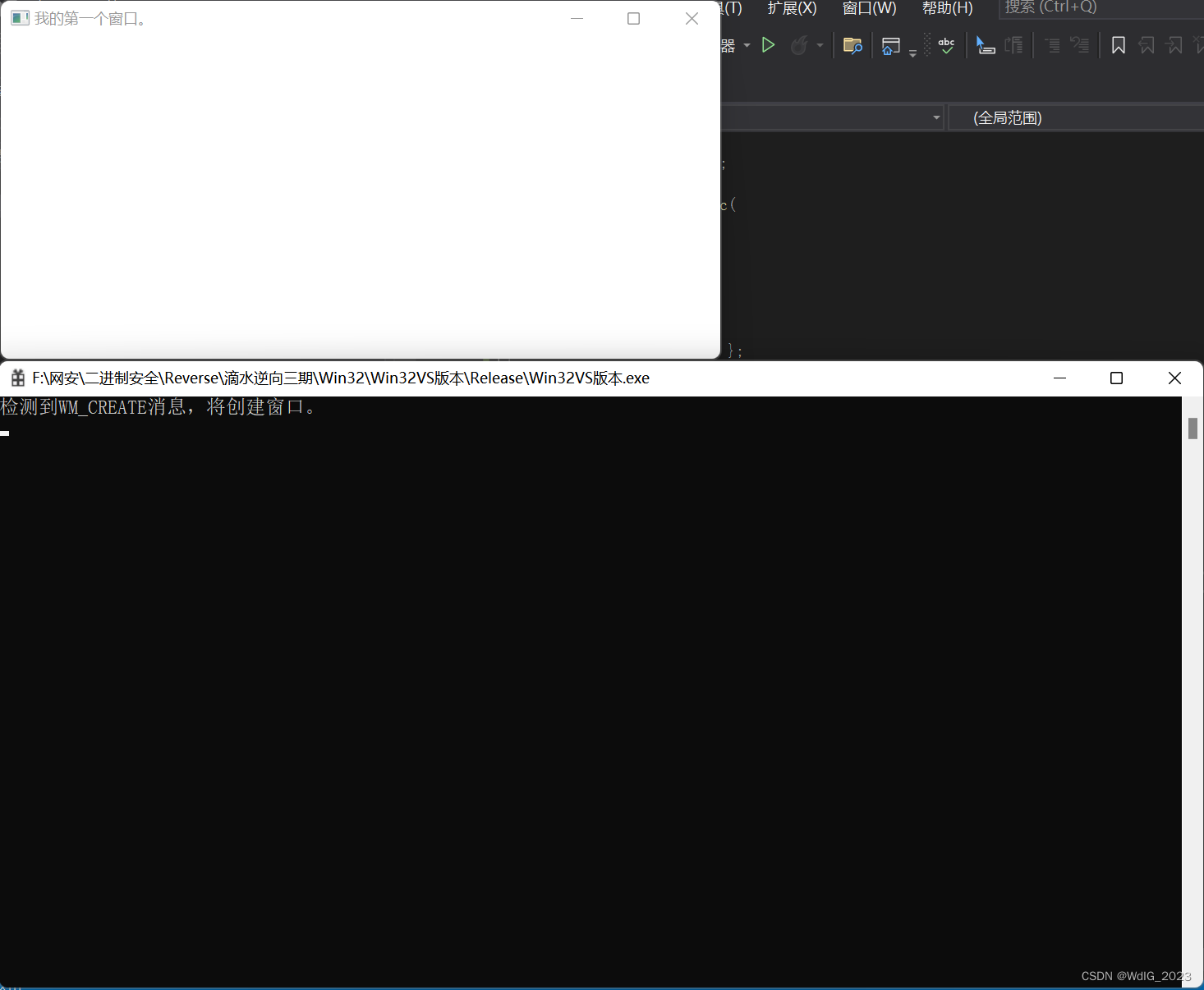This screenshot has height=990, width=1204.
Task: Click the Hot Reload flame icon
Action: point(798,45)
